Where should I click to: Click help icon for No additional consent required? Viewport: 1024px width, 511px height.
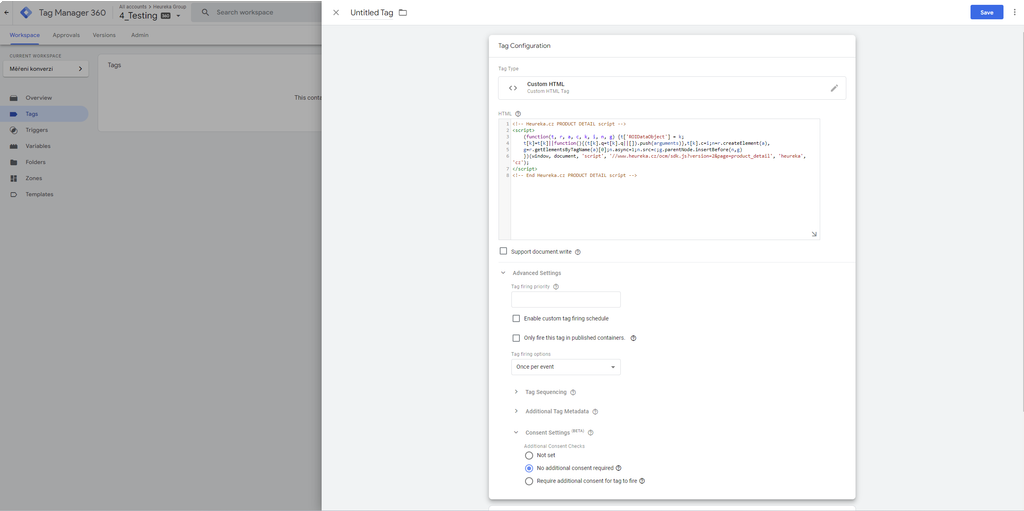(618, 468)
